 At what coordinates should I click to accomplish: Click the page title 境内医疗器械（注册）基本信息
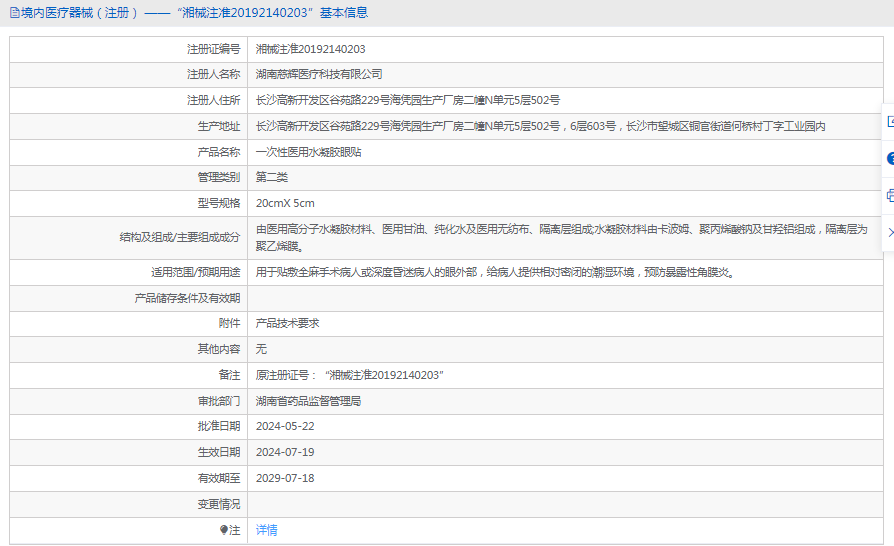click(194, 13)
